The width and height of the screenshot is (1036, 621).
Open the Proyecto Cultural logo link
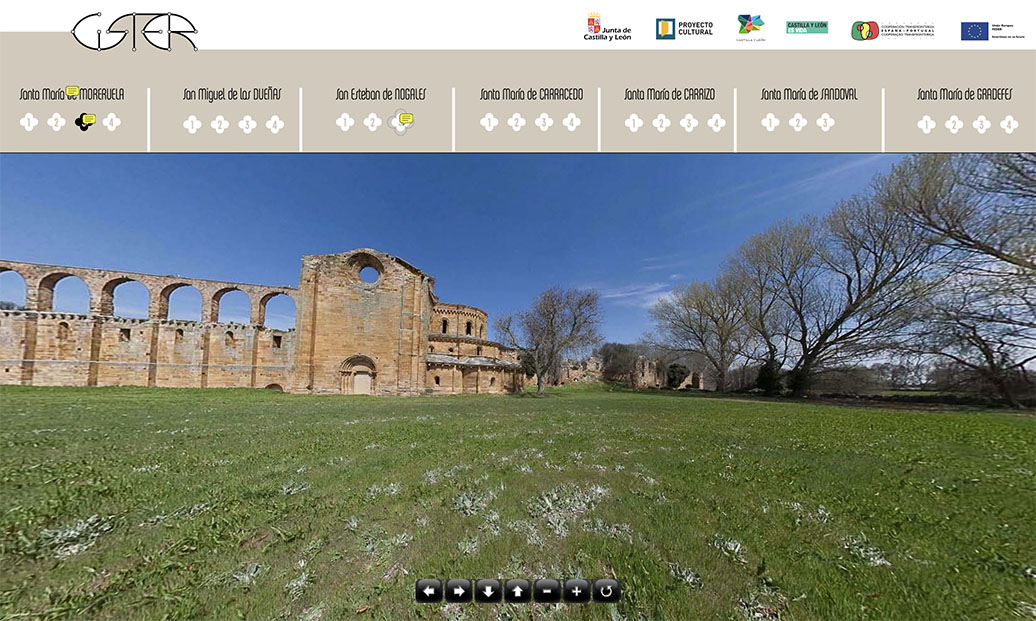[x=684, y=28]
